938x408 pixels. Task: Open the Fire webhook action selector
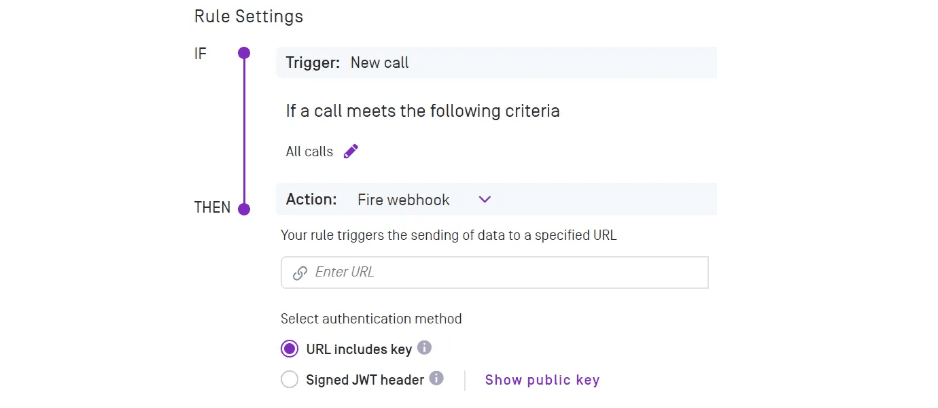403,200
